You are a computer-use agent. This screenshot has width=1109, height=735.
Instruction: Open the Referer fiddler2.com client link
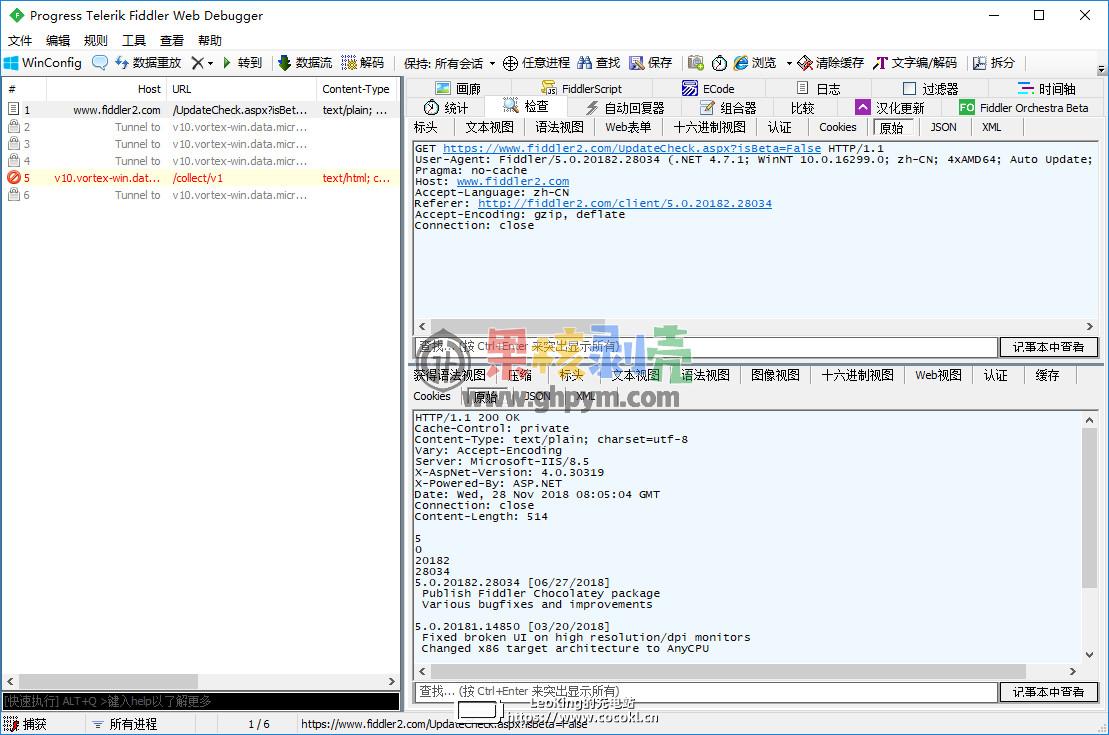(625, 204)
